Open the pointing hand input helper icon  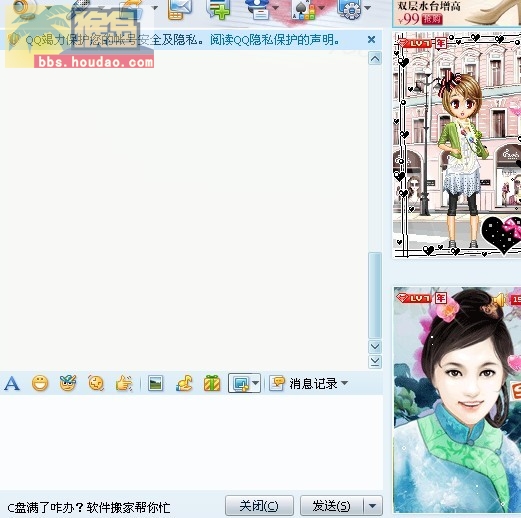[124, 383]
